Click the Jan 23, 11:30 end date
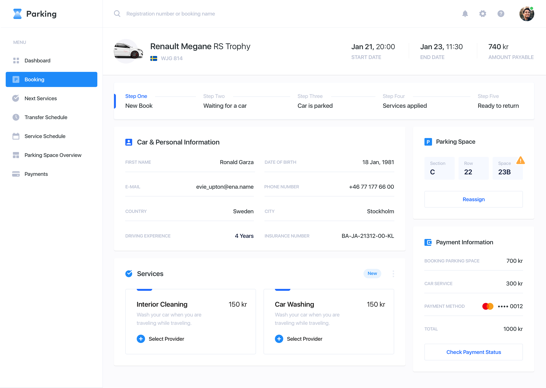 [x=442, y=47]
